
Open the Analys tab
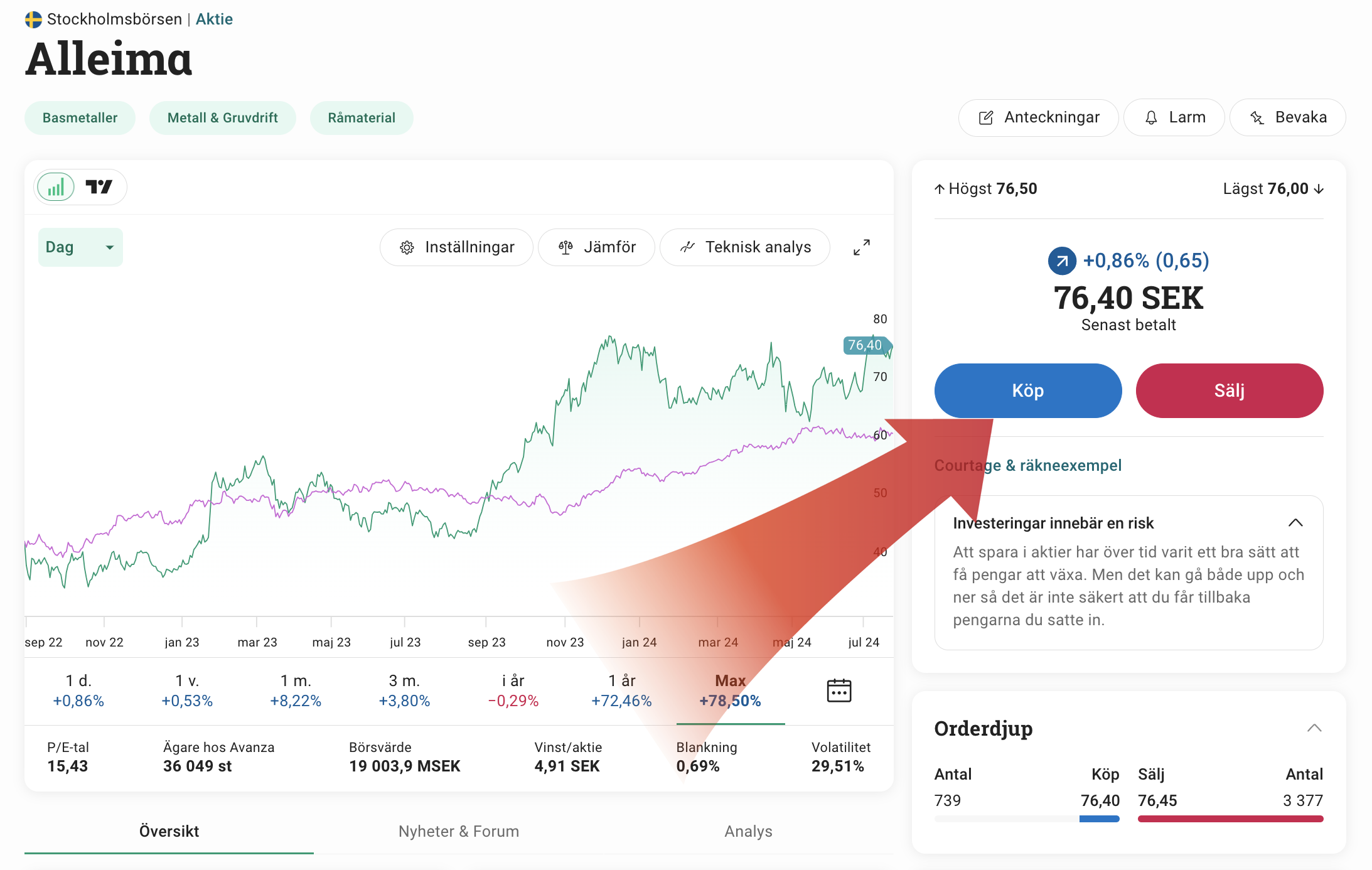pyautogui.click(x=748, y=831)
